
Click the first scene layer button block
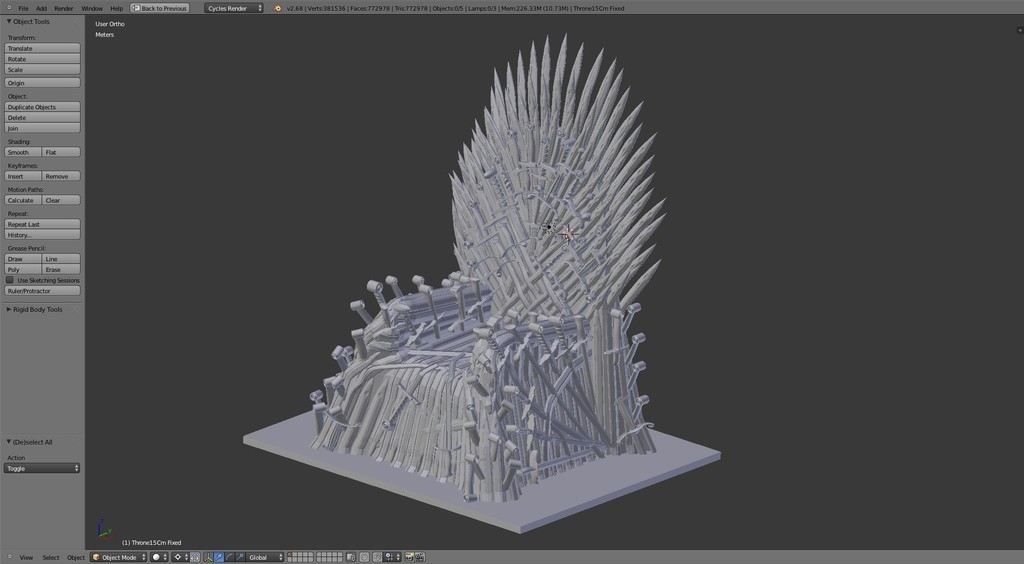[300, 557]
